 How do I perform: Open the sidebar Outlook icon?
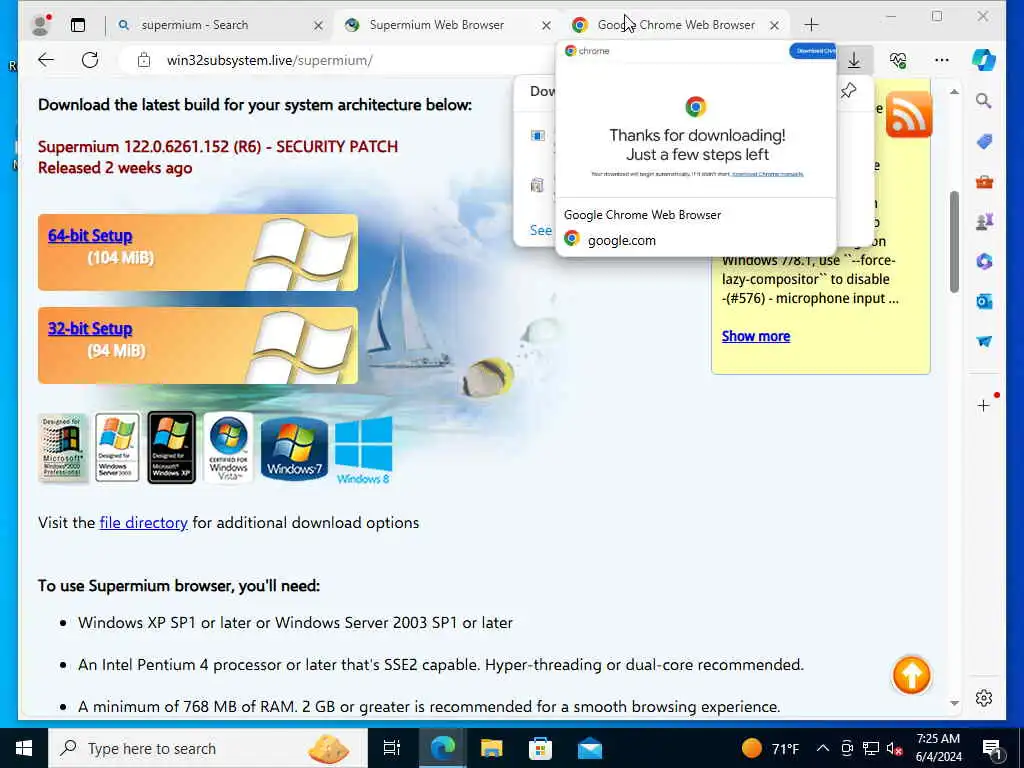tap(984, 301)
